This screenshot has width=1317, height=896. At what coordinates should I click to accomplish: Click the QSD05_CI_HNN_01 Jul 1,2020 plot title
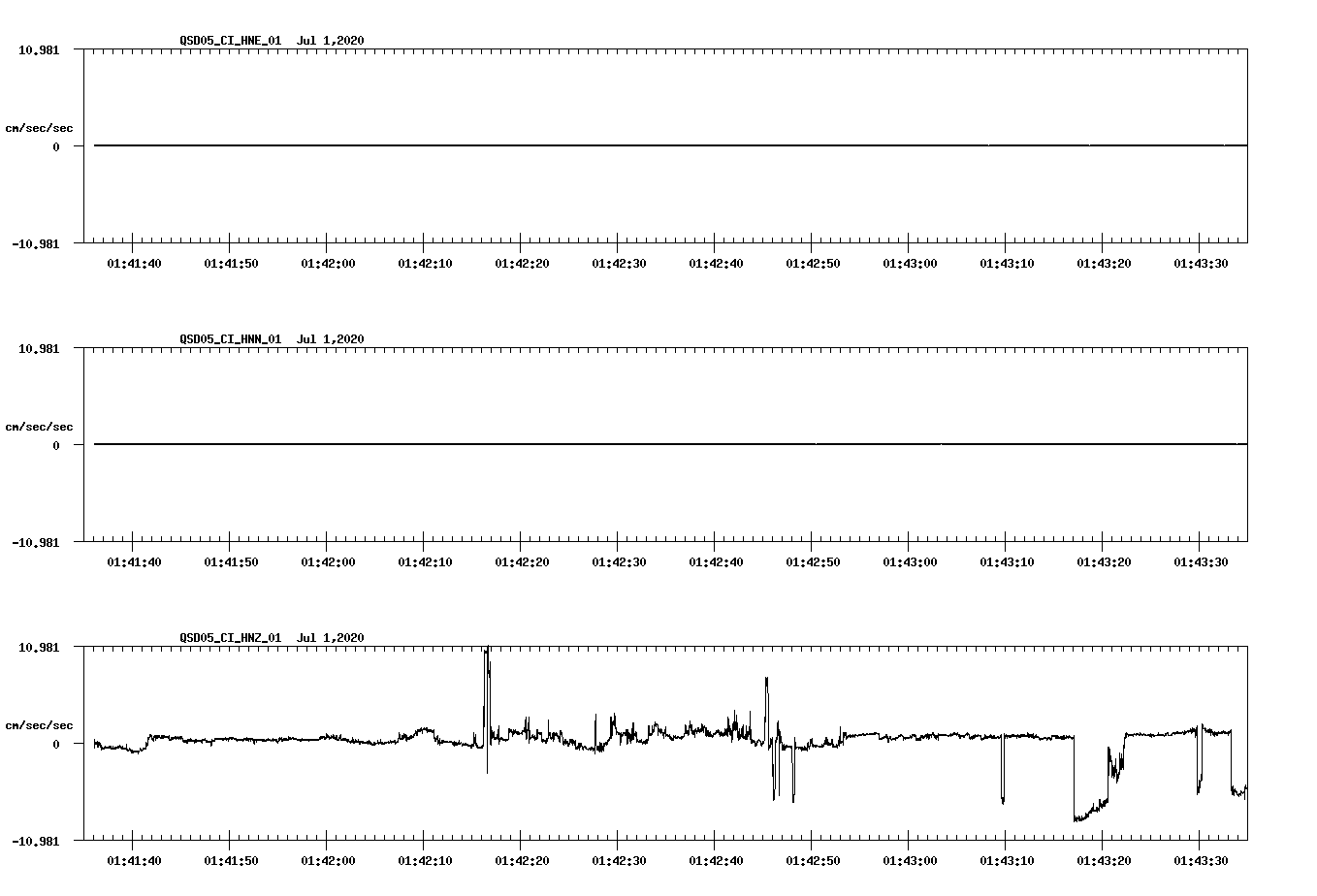coord(272,339)
